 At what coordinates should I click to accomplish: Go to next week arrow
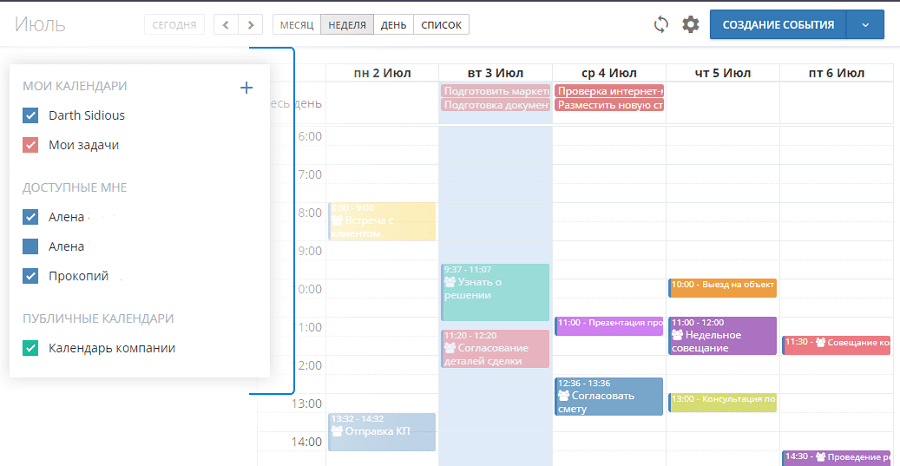click(x=251, y=25)
